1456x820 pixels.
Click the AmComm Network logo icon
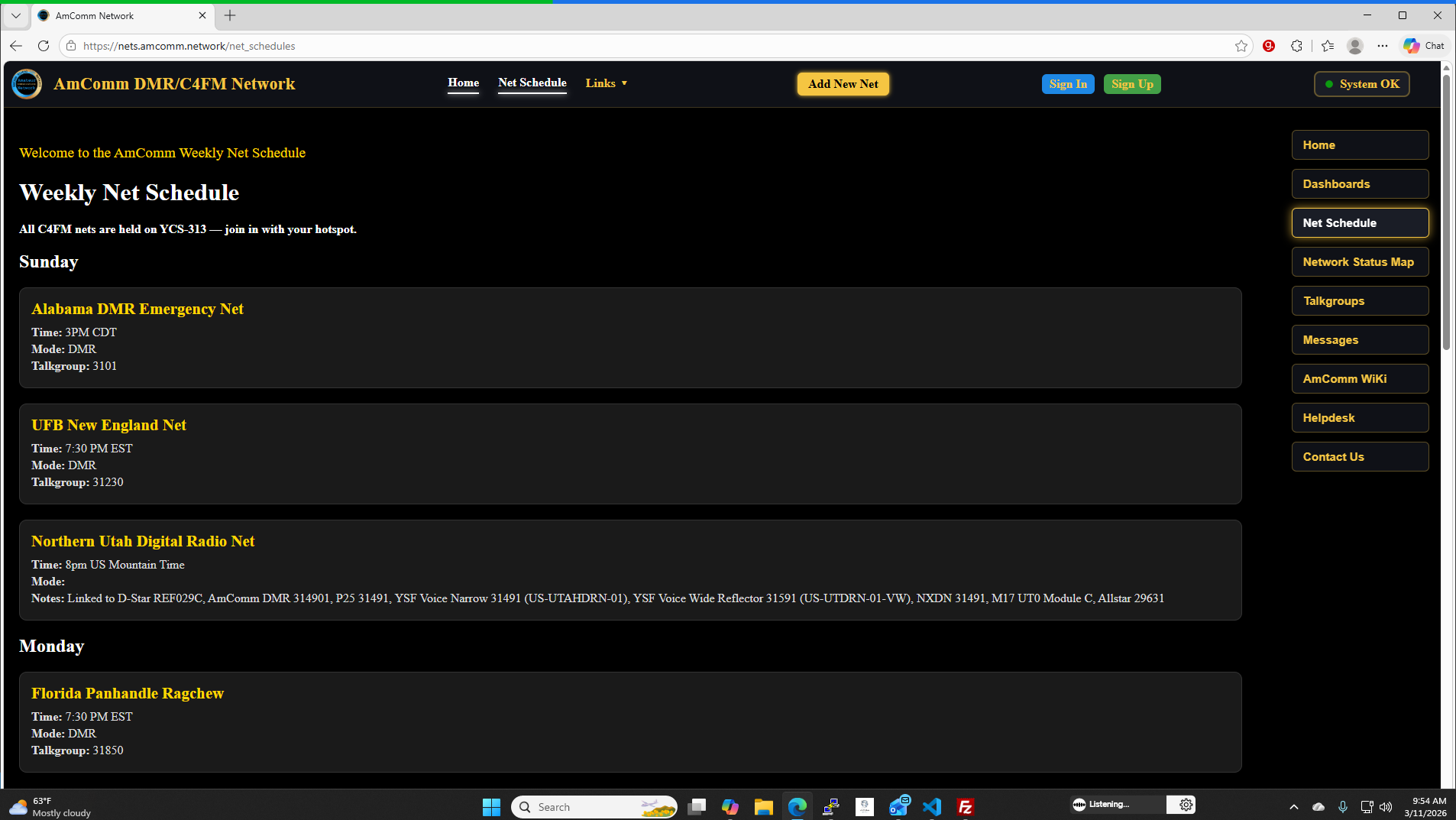27,84
